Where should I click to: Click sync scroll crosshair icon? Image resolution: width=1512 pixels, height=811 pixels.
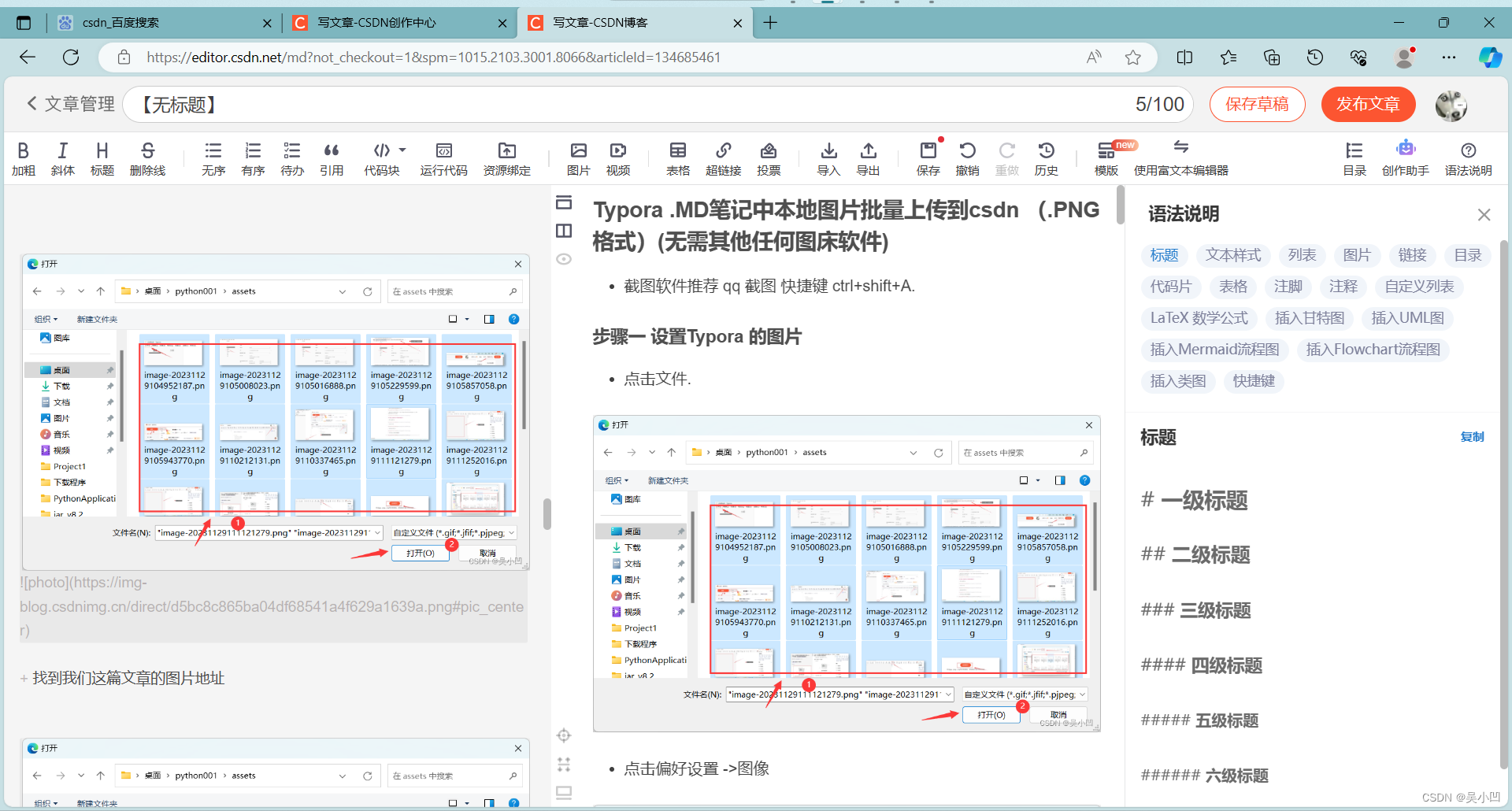point(564,735)
